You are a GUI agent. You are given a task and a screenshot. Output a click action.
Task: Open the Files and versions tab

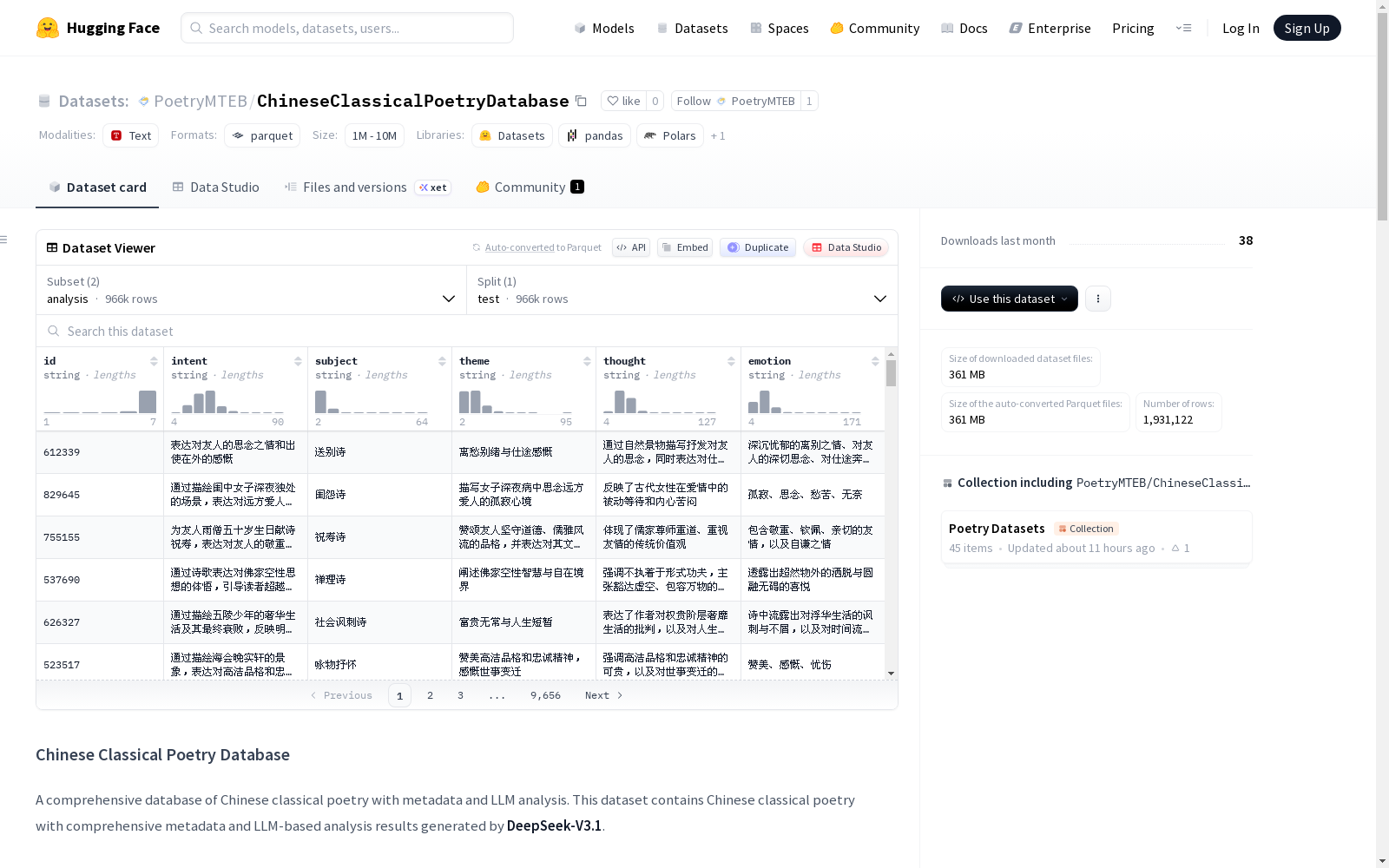[367, 187]
